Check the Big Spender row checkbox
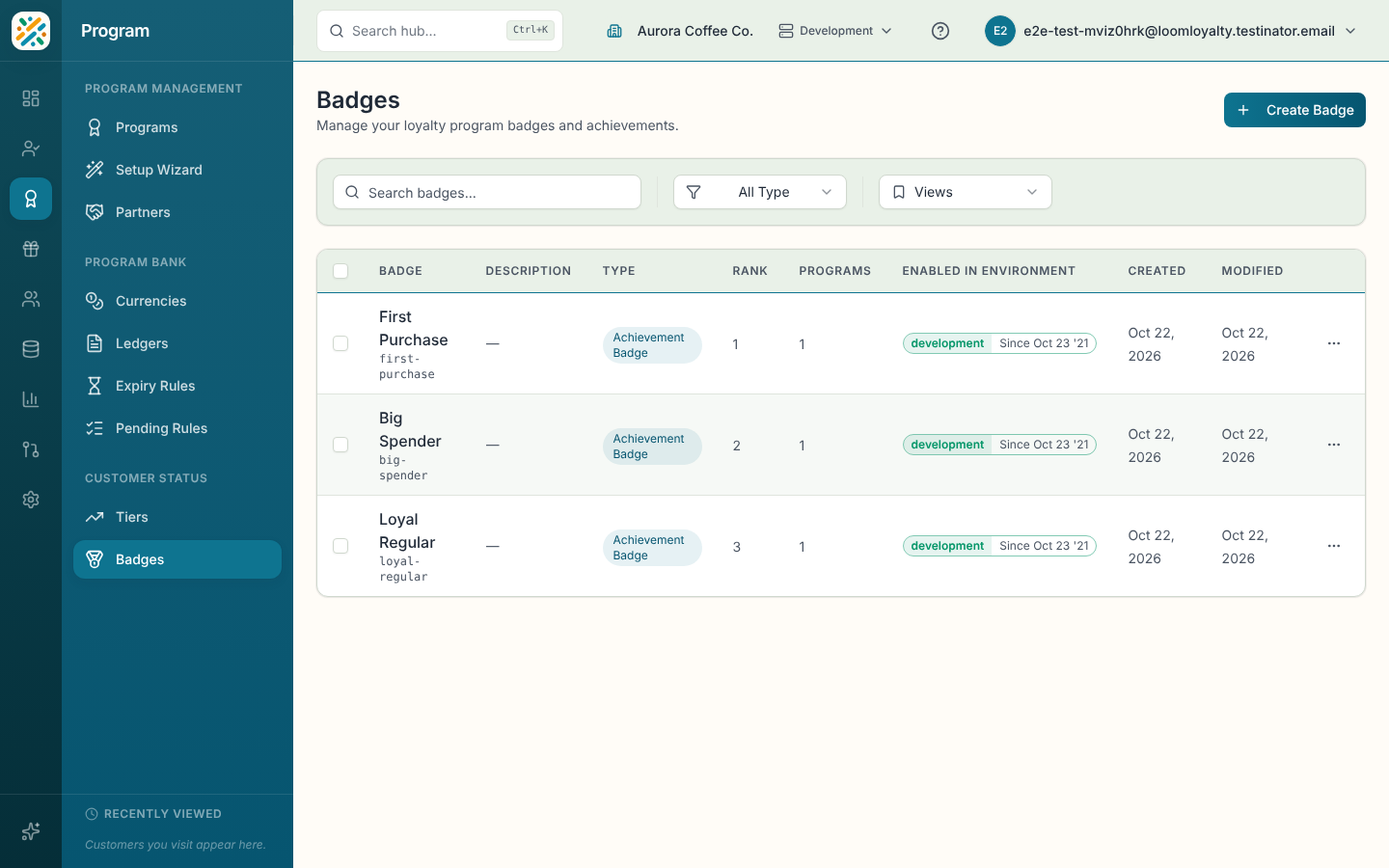The image size is (1389, 868). tap(340, 445)
